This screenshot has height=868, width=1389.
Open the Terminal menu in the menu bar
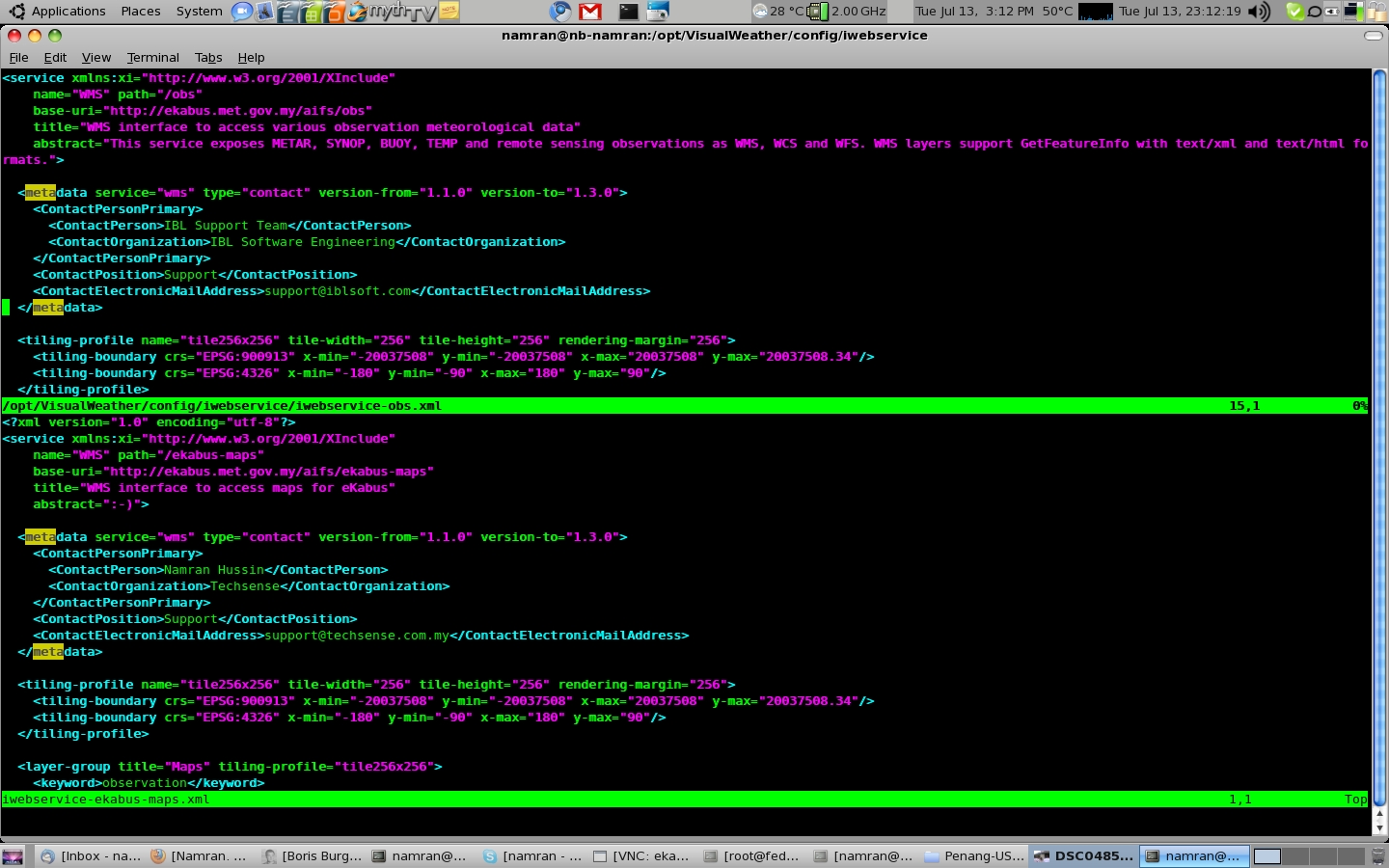coord(152,58)
